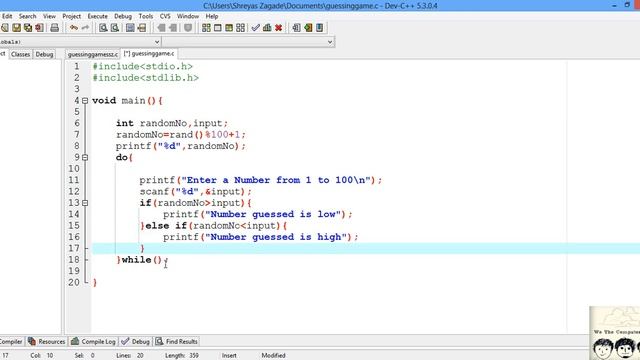Screen dimensions: 640x360
Task: Click the 'Modified' status bar entry
Action: [x=273, y=356]
